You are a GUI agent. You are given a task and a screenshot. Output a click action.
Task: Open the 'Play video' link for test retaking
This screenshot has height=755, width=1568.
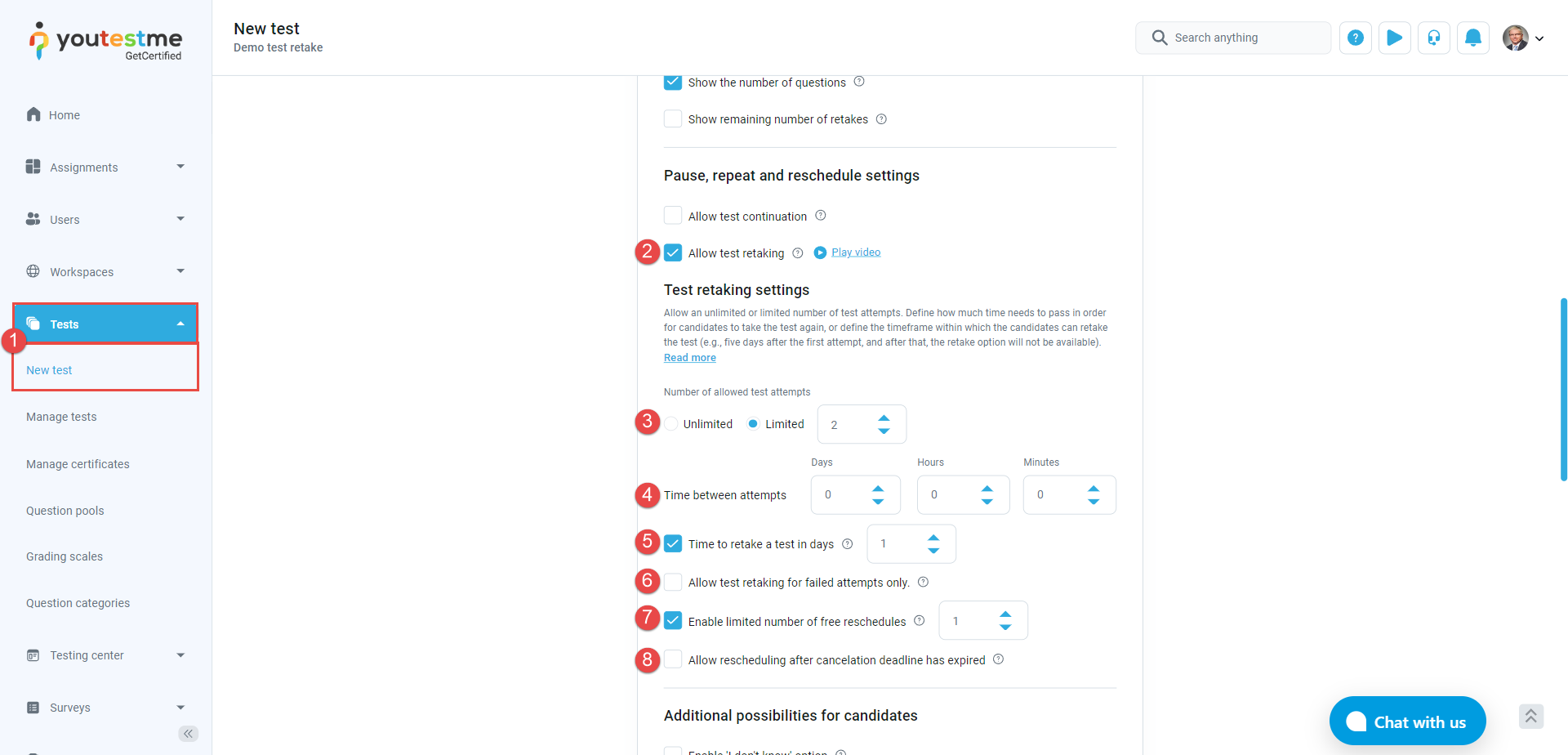(855, 252)
